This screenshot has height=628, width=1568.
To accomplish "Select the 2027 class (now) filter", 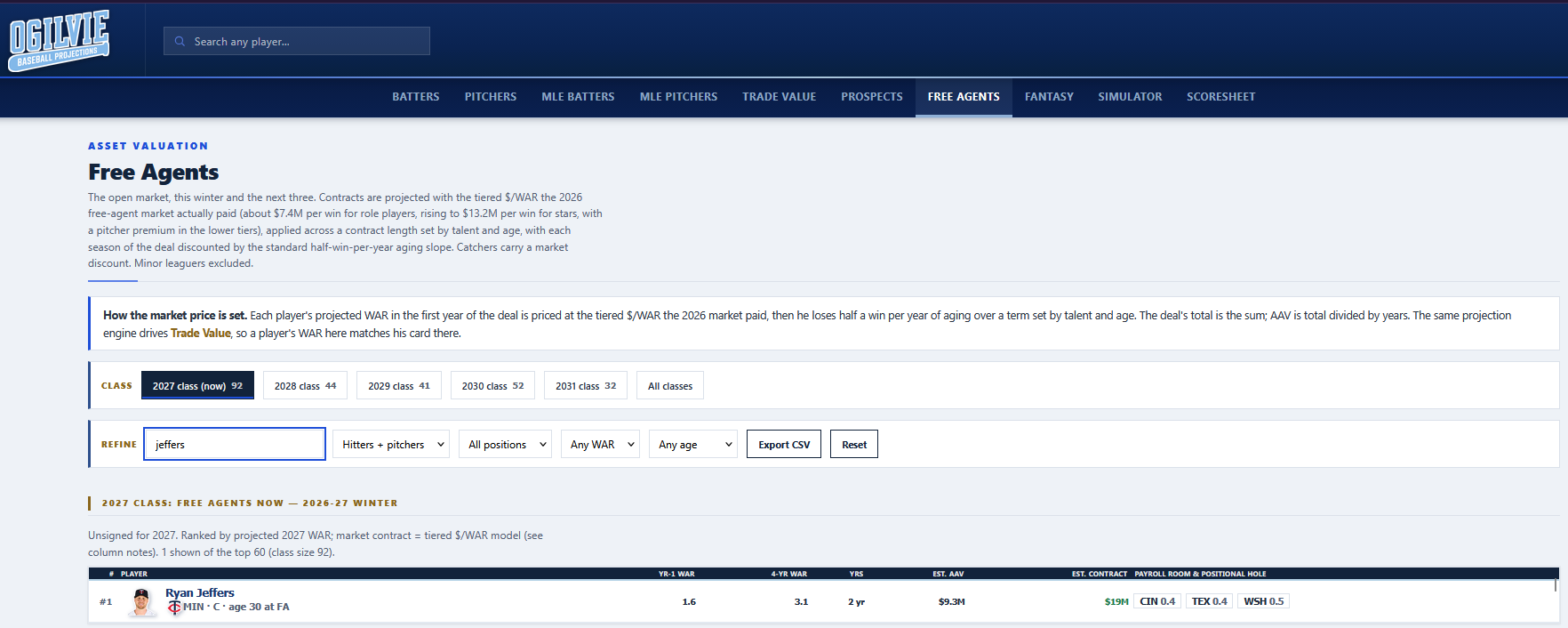I will coord(197,386).
